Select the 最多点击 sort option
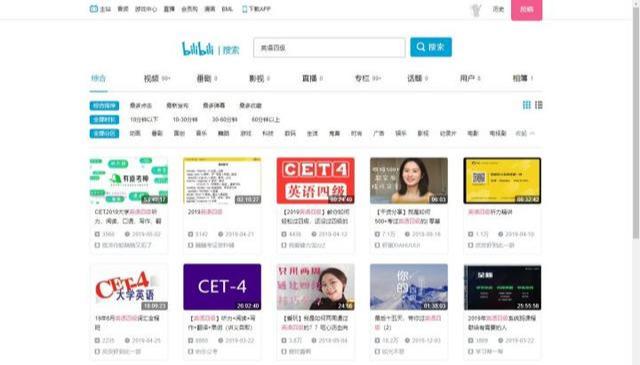 (141, 106)
